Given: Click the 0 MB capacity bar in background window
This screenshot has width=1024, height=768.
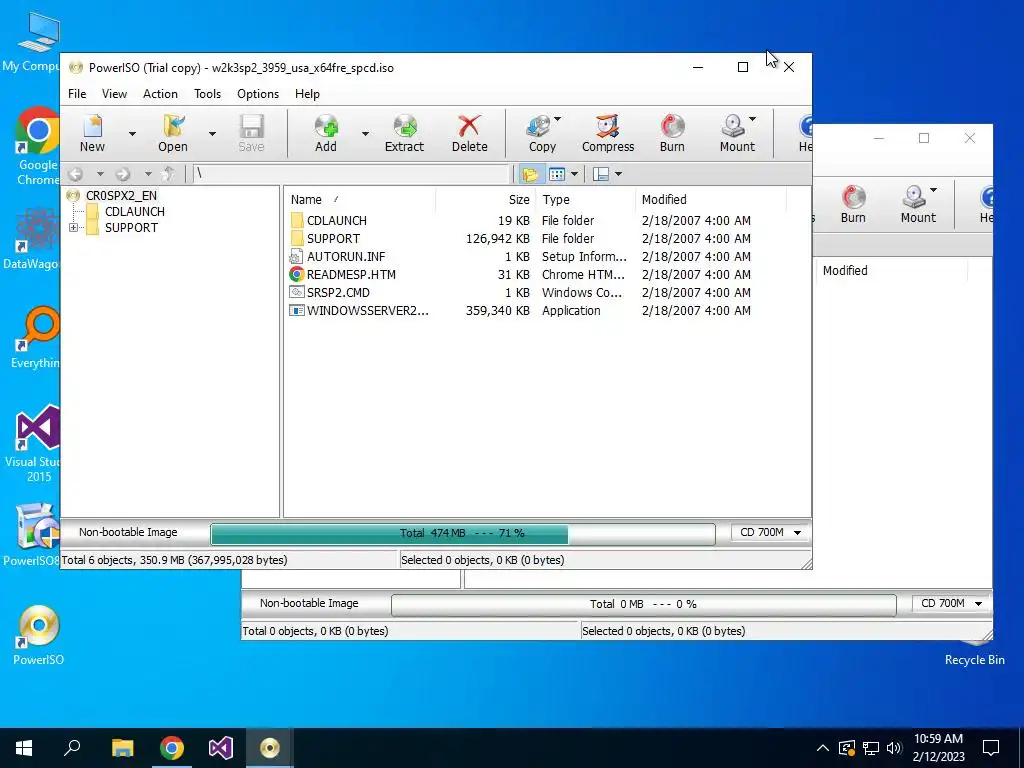Looking at the screenshot, I should [x=643, y=605].
